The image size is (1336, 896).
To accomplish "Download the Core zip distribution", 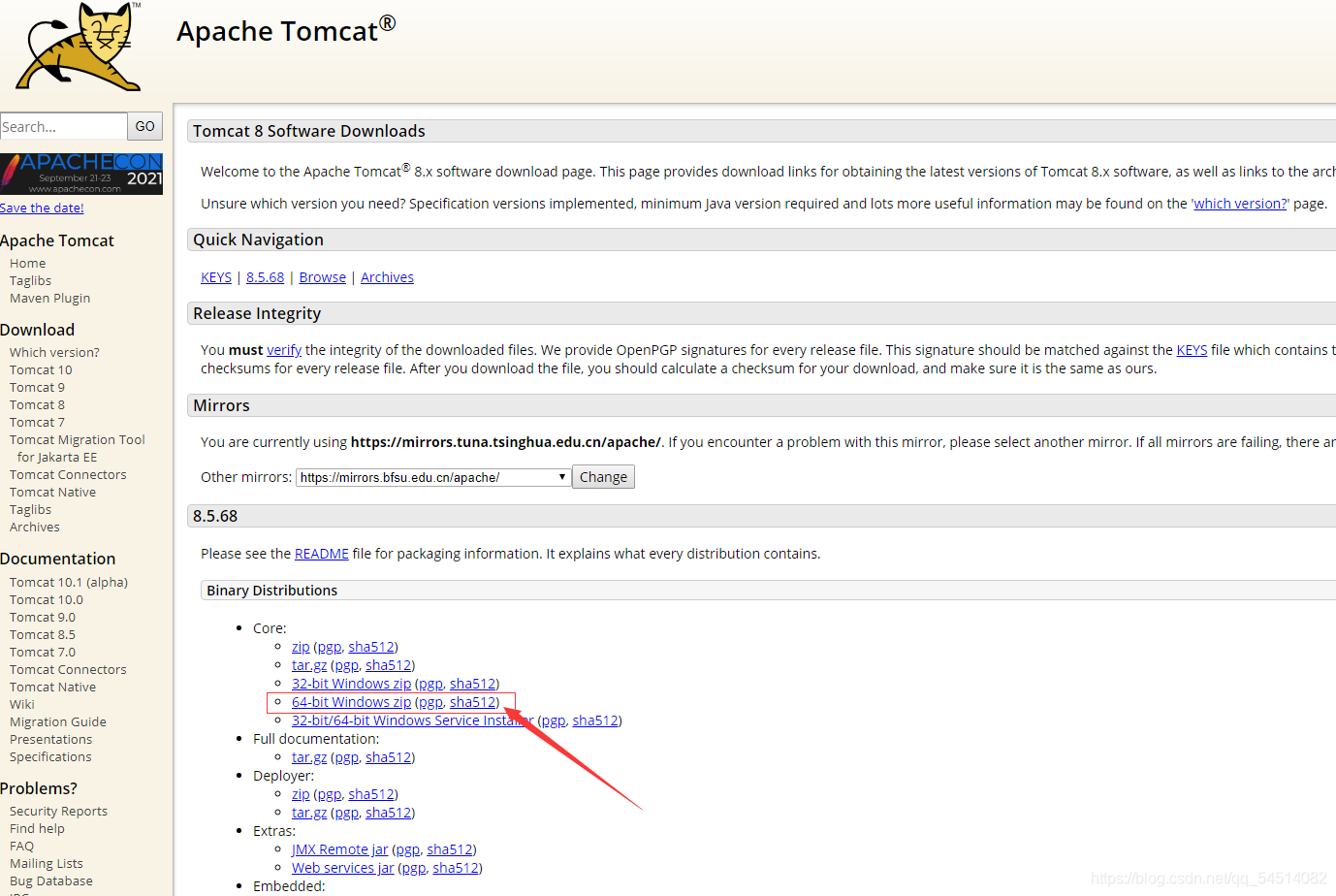I will (x=301, y=647).
